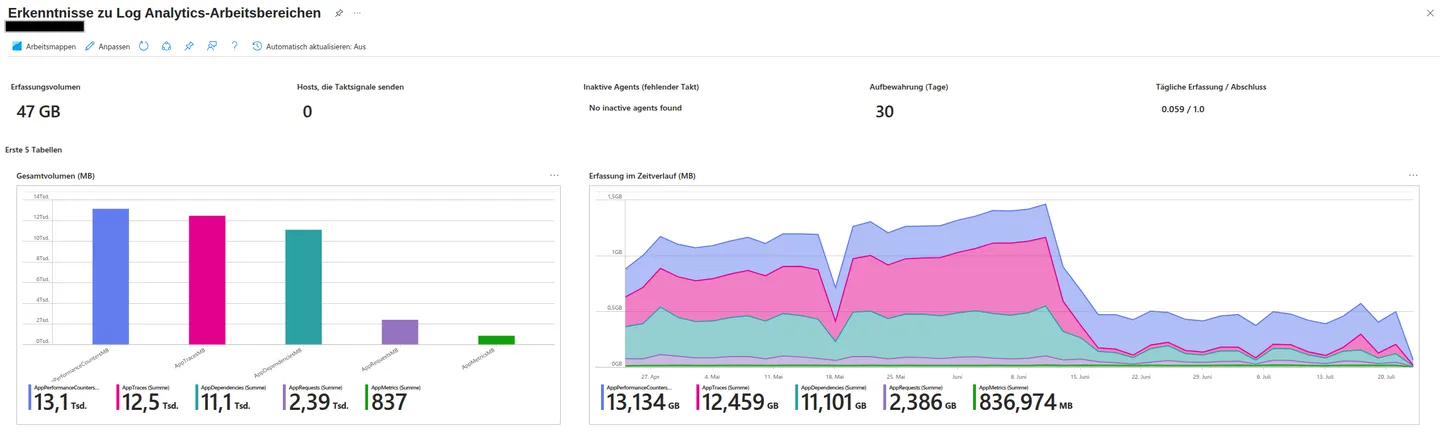The width and height of the screenshot is (1440, 436).
Task: Click Anpassen to customize the workbook
Action: coord(108,46)
